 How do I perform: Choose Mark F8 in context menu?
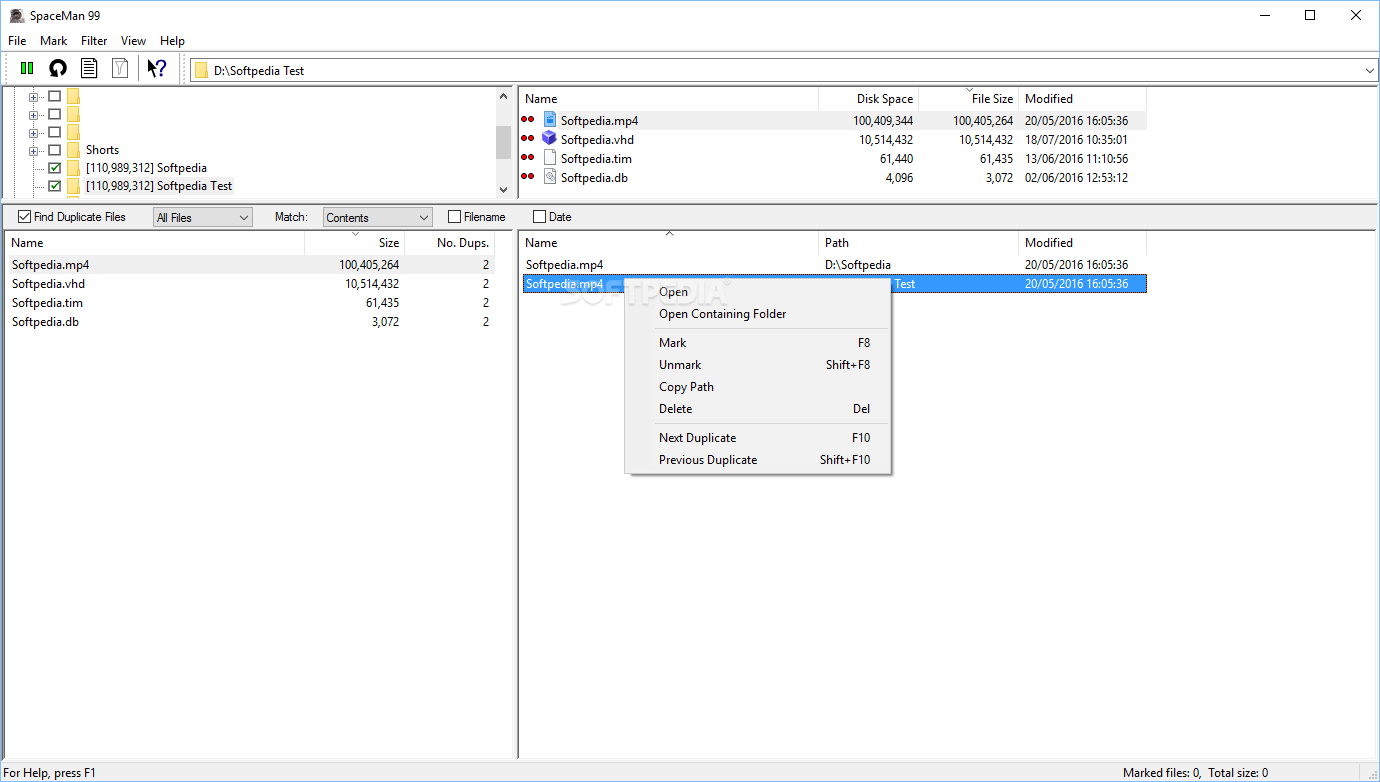coord(758,343)
